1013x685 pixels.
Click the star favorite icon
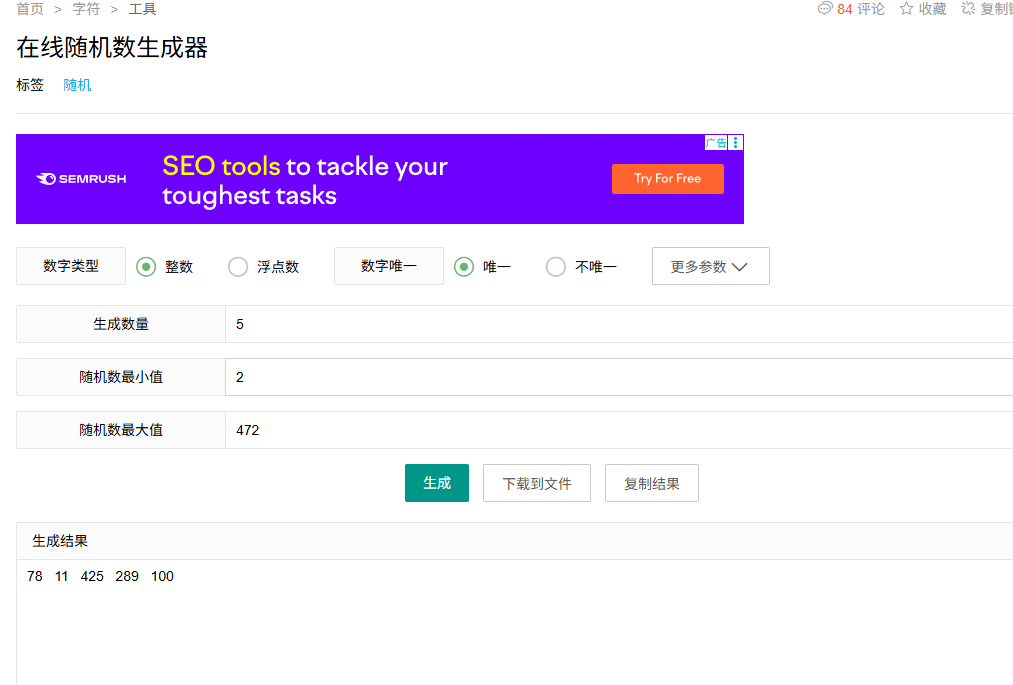pos(906,9)
